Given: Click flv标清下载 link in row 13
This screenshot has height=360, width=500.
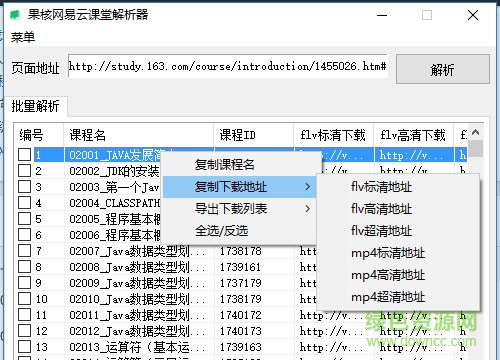Looking at the screenshot, I should [x=331, y=347].
